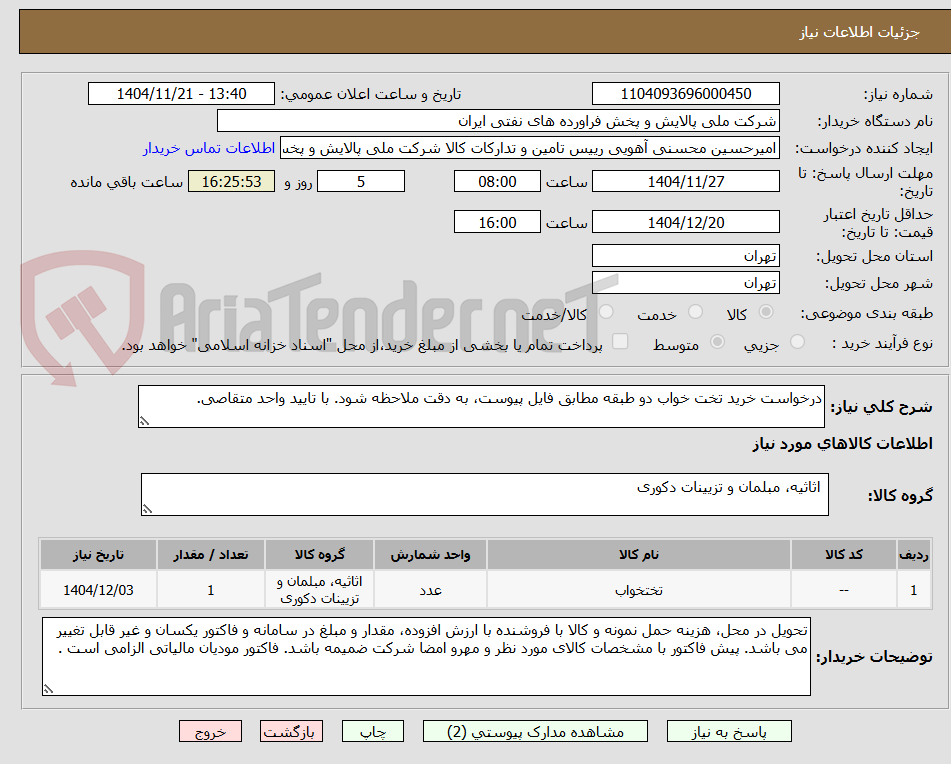
Task: Open اطلاعات تماس خریدار link
Action: [x=209, y=149]
